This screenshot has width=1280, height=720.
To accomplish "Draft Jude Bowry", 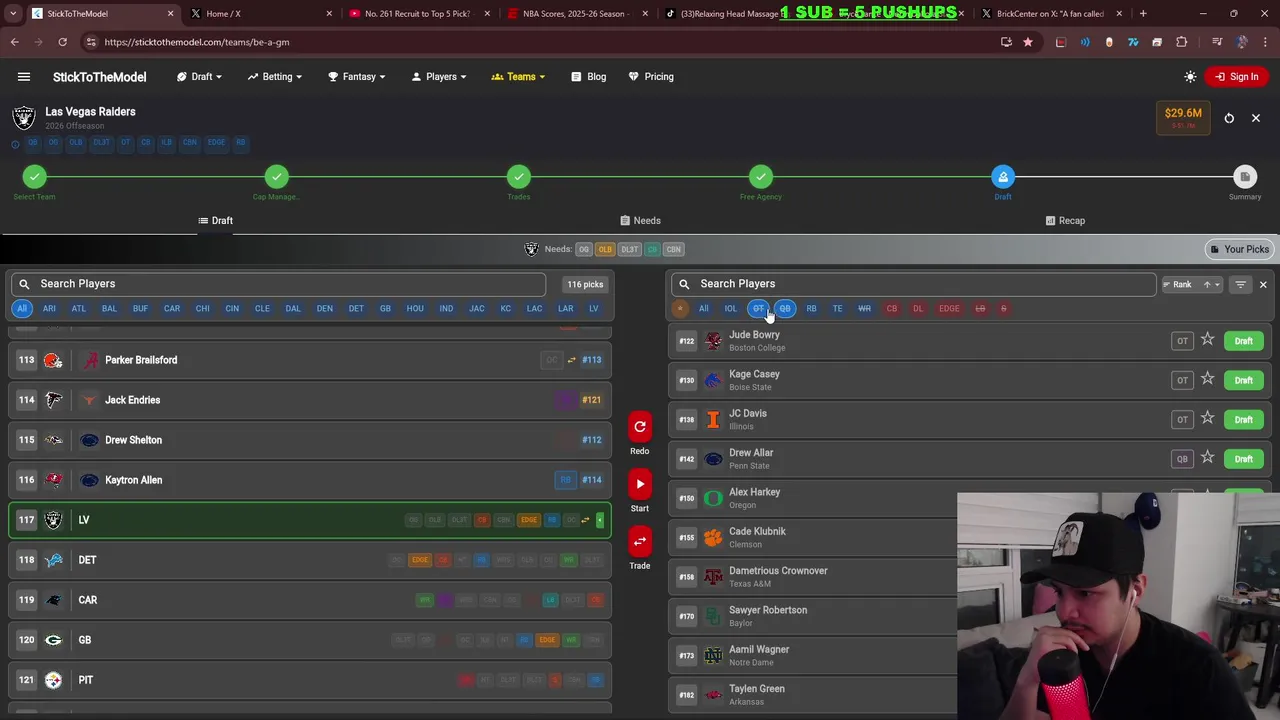I will 1243,341.
